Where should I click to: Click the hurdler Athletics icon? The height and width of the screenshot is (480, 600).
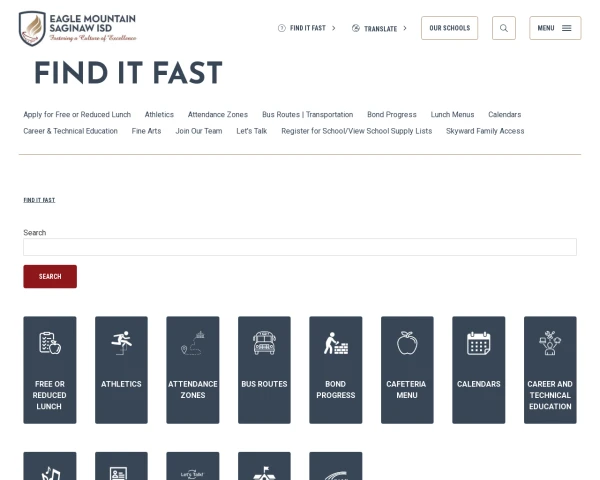point(121,343)
